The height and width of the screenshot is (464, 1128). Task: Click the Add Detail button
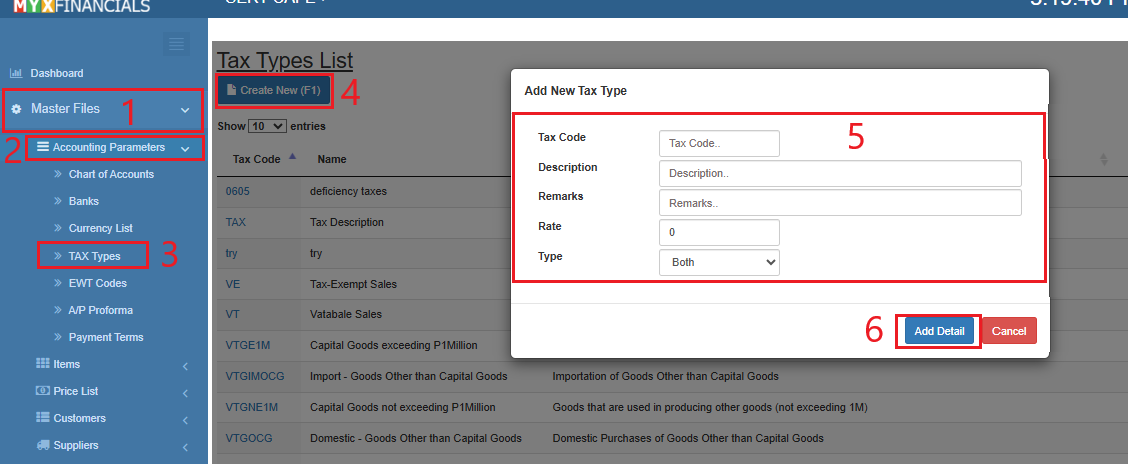(940, 331)
